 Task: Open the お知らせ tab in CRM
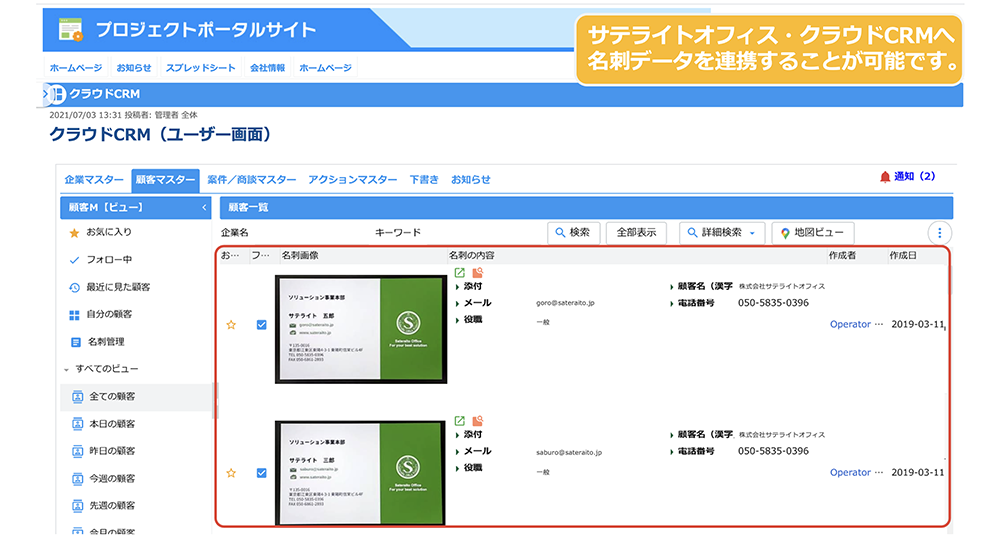point(471,180)
